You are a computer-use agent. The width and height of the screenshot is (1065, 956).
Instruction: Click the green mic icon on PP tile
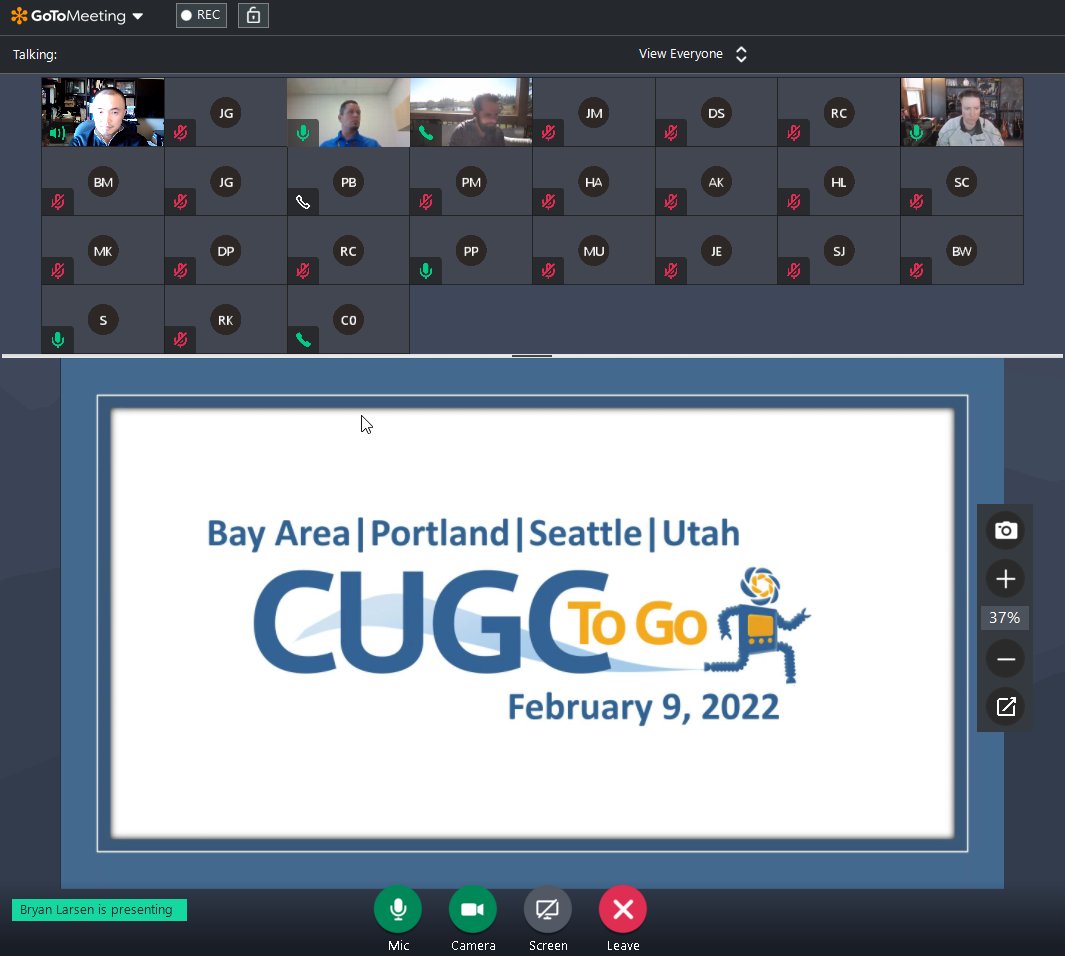[x=426, y=271]
